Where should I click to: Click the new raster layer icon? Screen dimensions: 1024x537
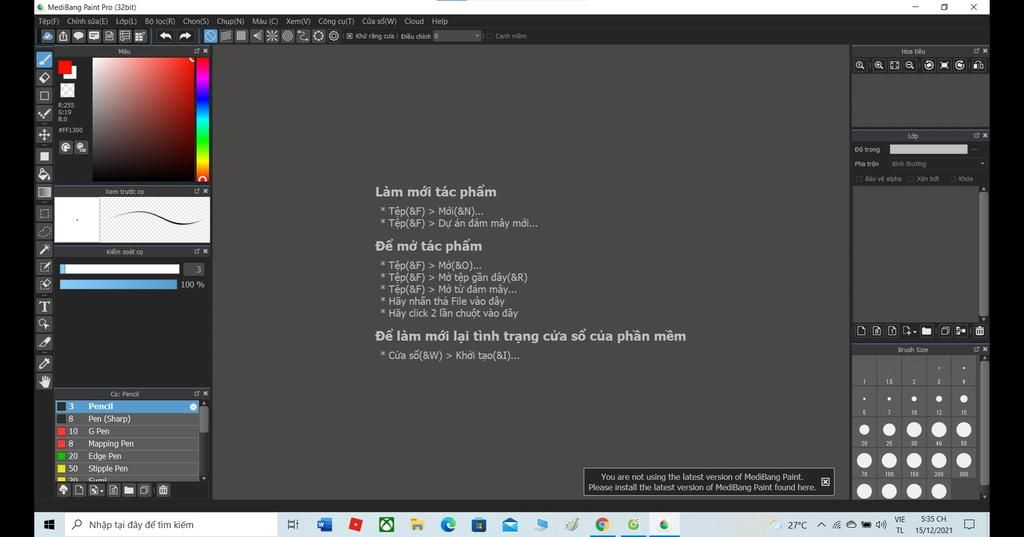point(861,331)
